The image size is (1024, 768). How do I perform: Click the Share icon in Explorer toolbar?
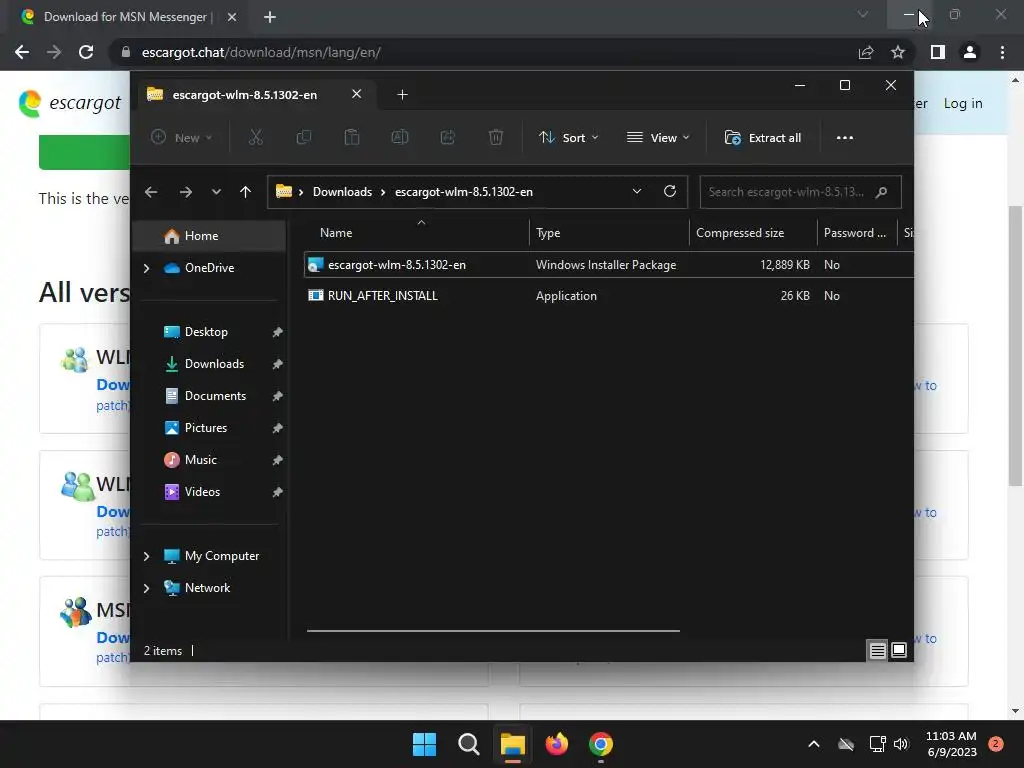point(447,137)
